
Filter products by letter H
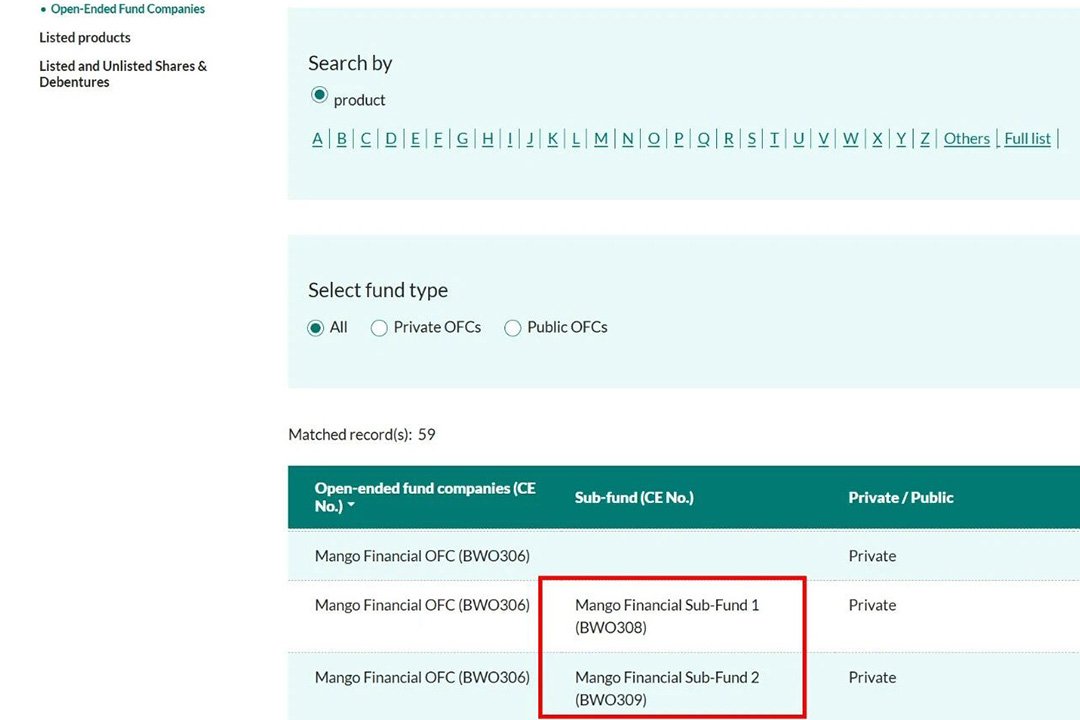coord(487,139)
